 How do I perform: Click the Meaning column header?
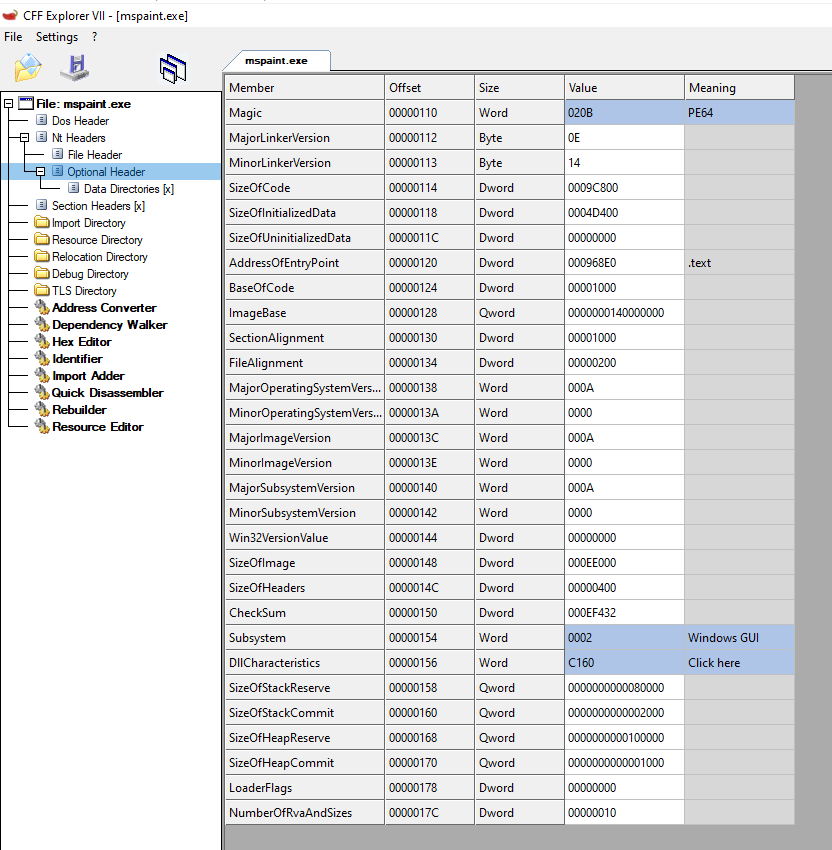coord(740,87)
